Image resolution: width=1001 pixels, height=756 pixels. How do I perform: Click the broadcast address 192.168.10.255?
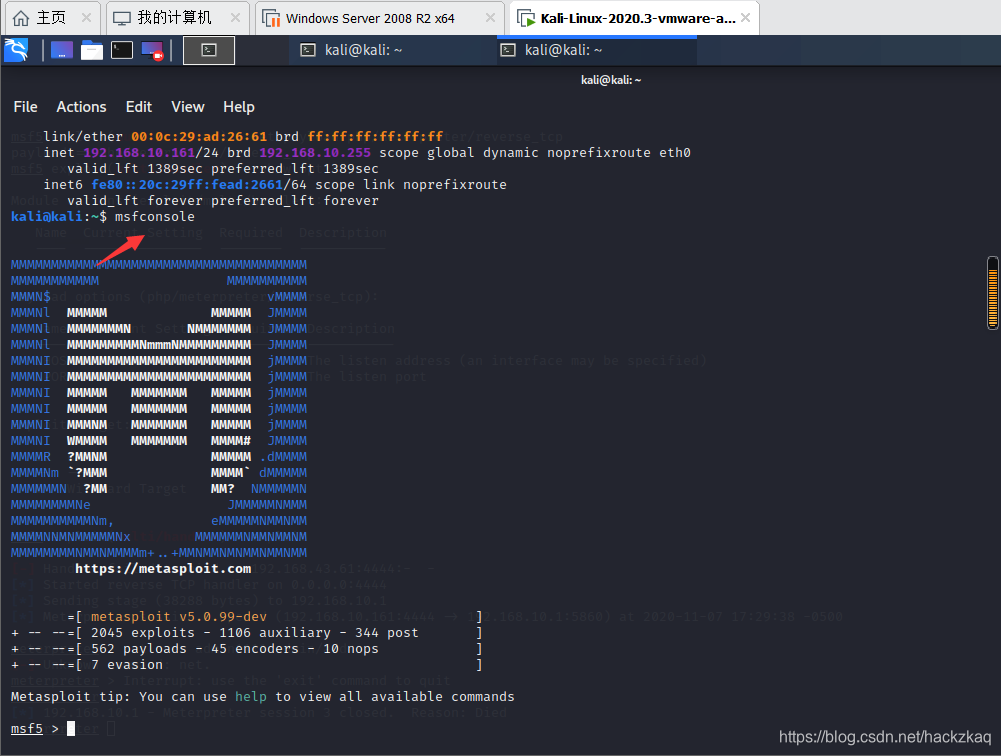click(x=315, y=153)
